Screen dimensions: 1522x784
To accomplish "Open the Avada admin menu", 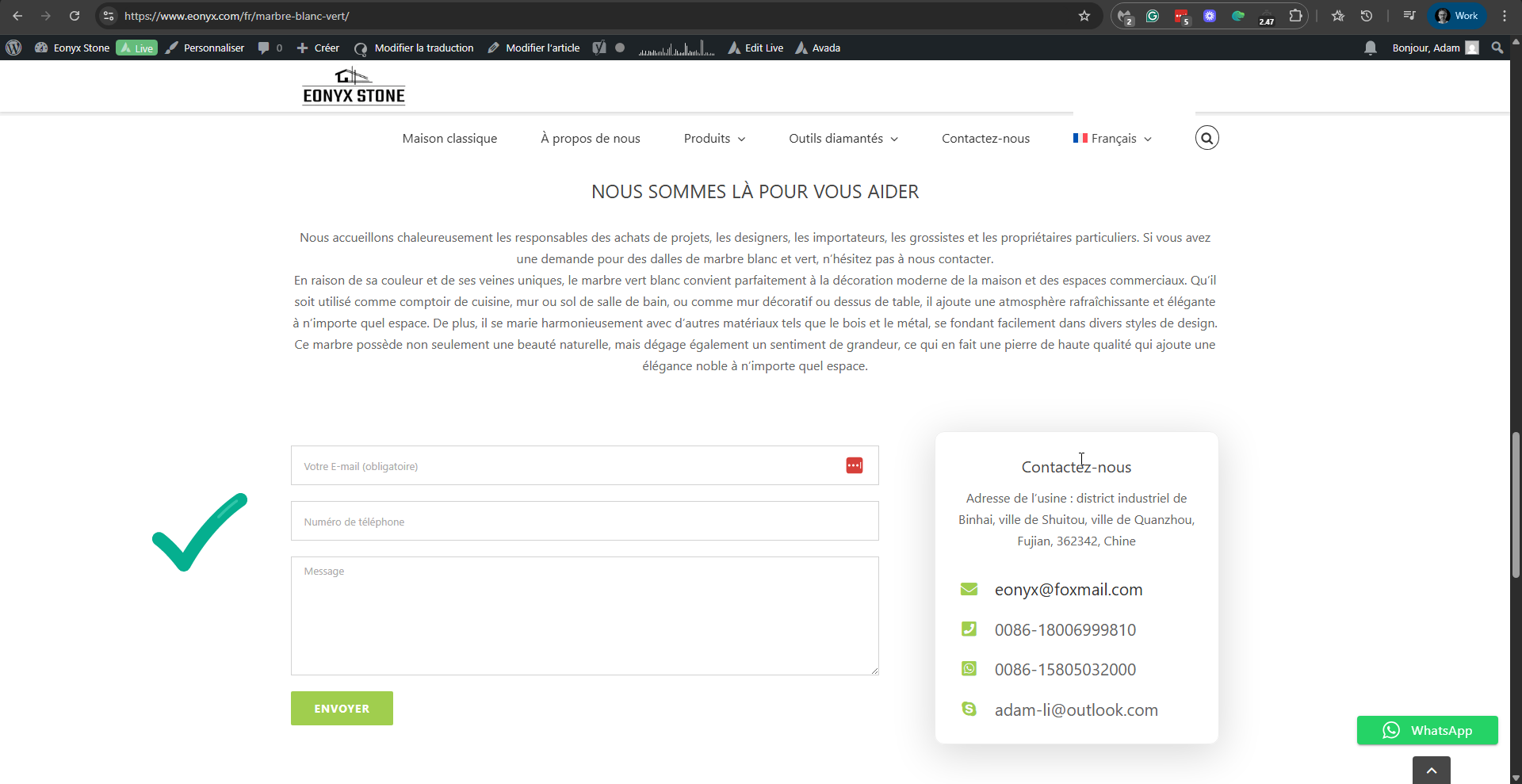I will click(x=818, y=48).
